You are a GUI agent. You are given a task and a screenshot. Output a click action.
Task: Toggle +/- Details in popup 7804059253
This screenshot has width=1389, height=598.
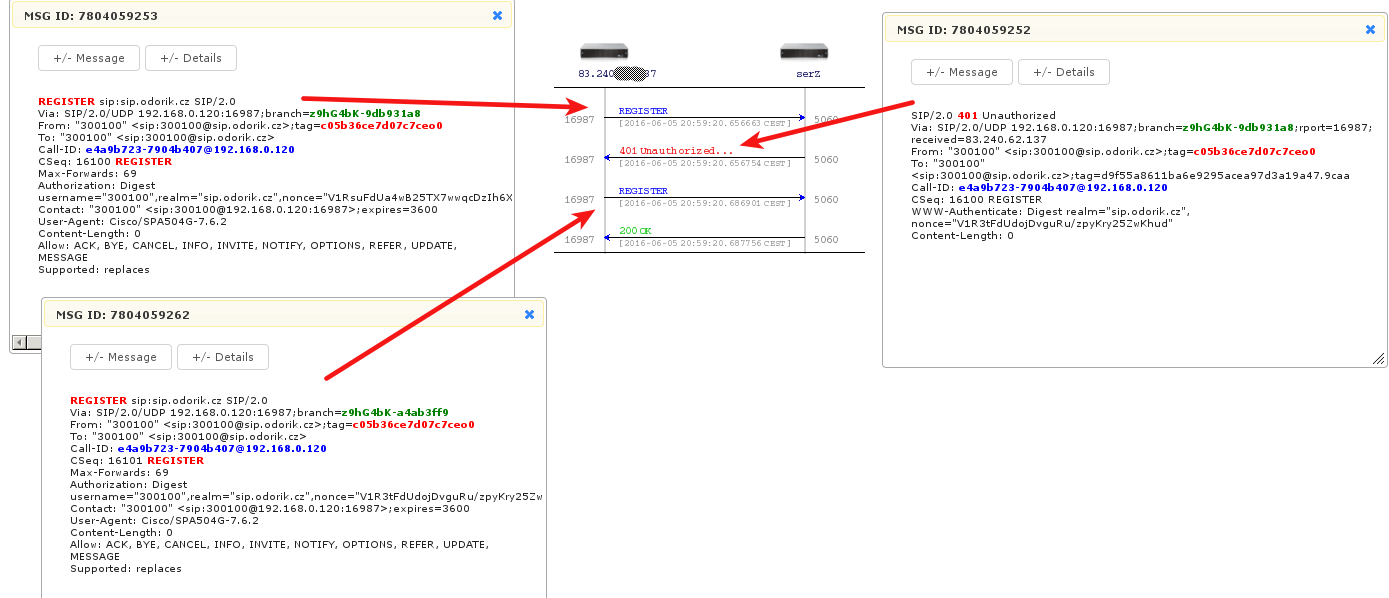coord(190,58)
